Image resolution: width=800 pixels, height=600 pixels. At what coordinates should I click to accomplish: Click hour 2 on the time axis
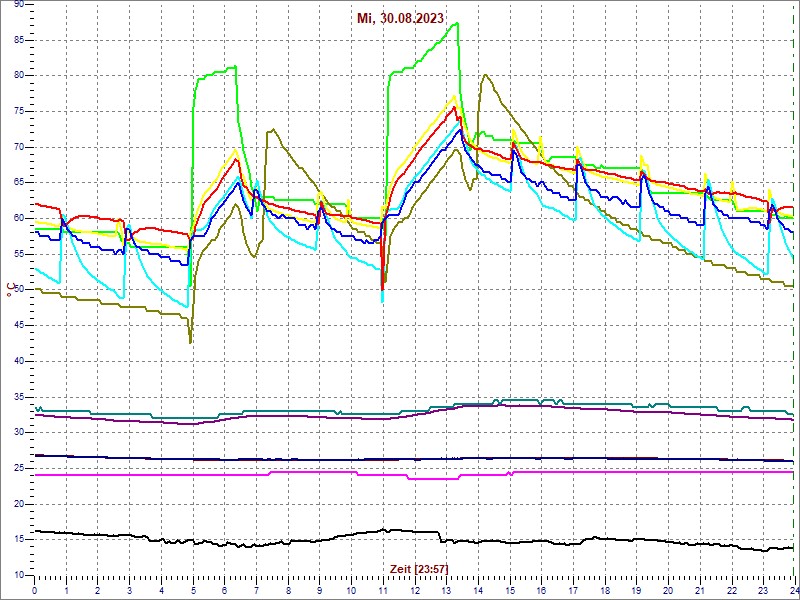pos(98,588)
